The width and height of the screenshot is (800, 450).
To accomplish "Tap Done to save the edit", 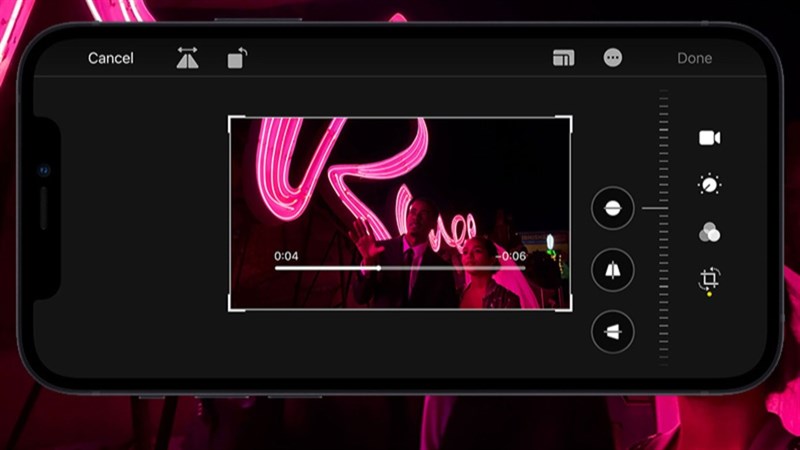I will click(694, 58).
